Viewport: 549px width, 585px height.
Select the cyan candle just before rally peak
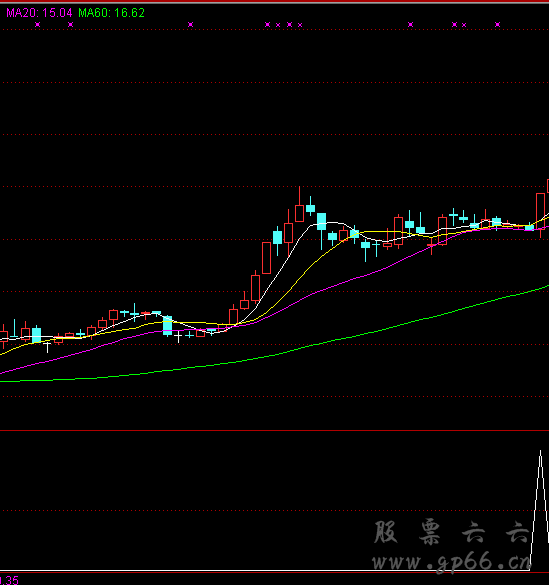[x=277, y=241]
